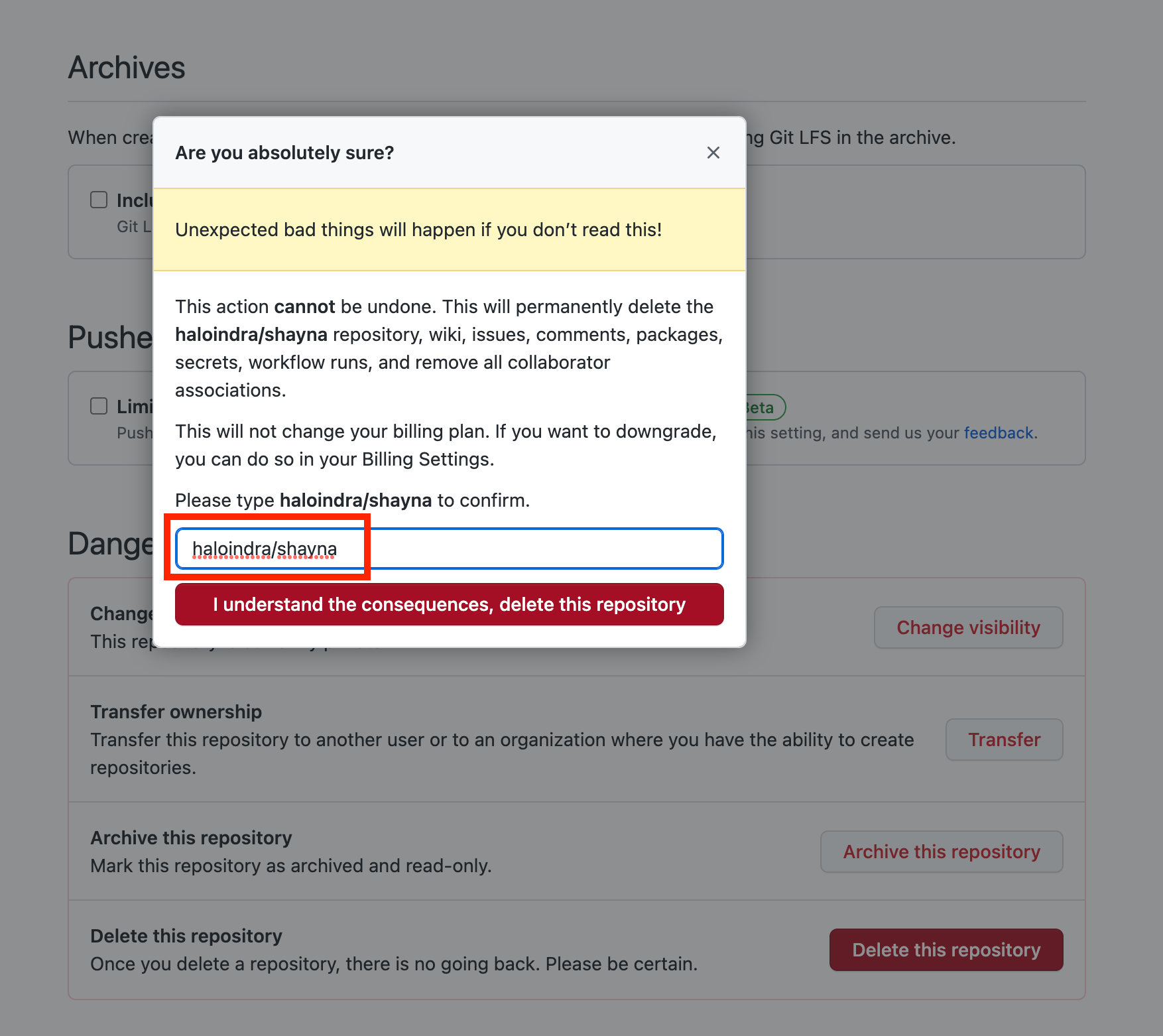Viewport: 1163px width, 1036px height.
Task: Click the green Beta badge
Action: tap(764, 407)
